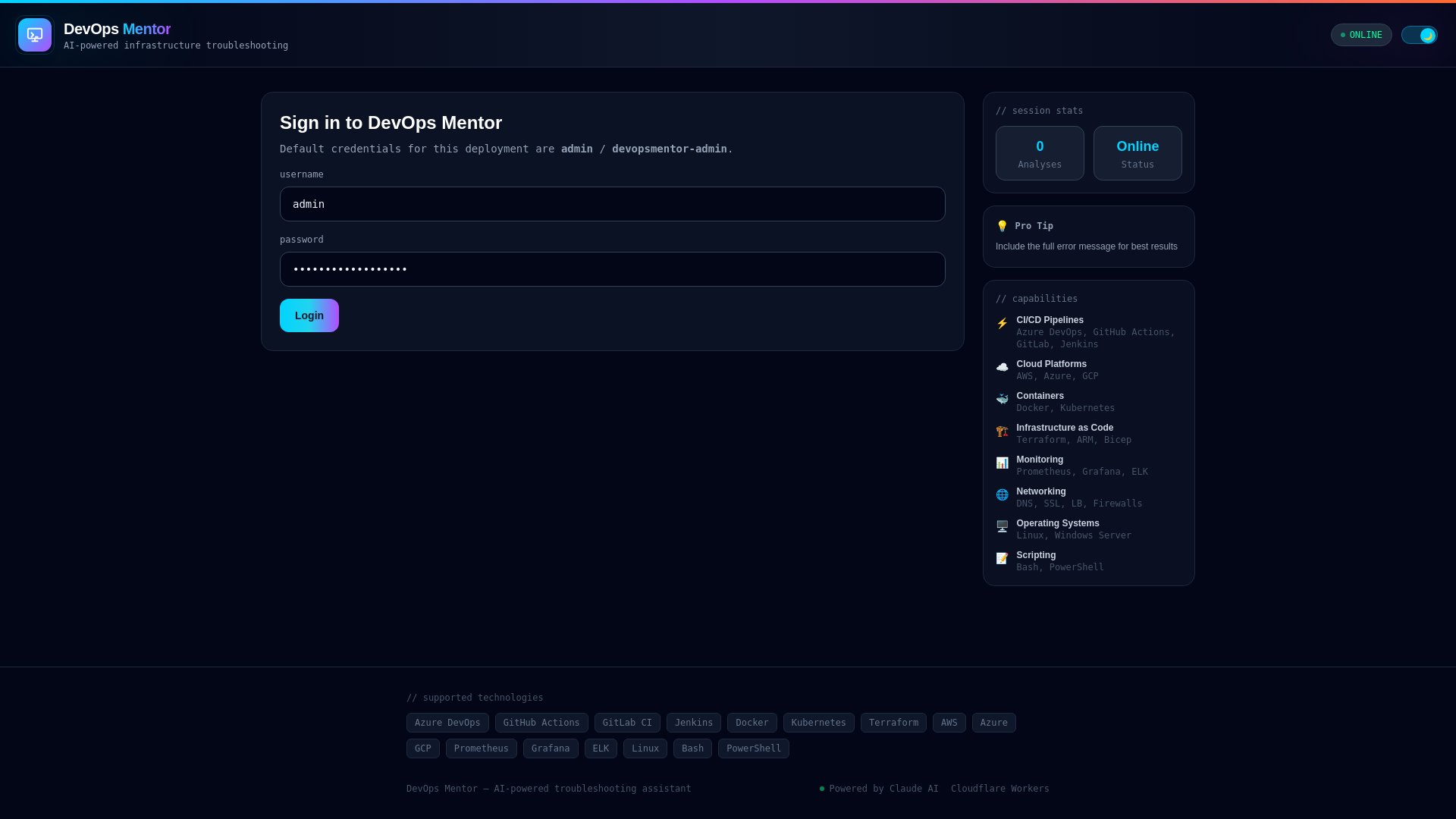The width and height of the screenshot is (1456, 819).
Task: Select the PowerShell technology tag
Action: (754, 748)
